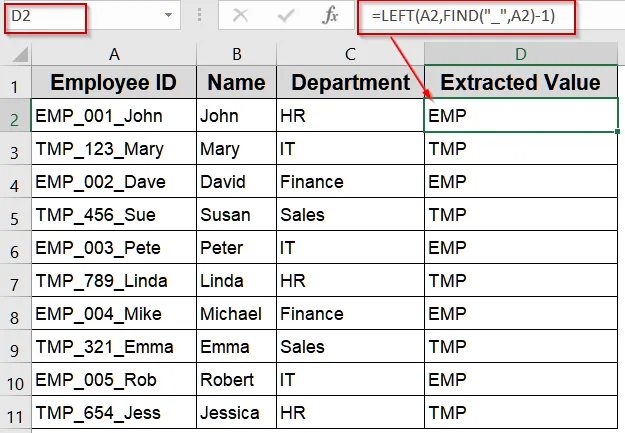Select column A header
This screenshot has height=433, width=625.
pos(114,54)
